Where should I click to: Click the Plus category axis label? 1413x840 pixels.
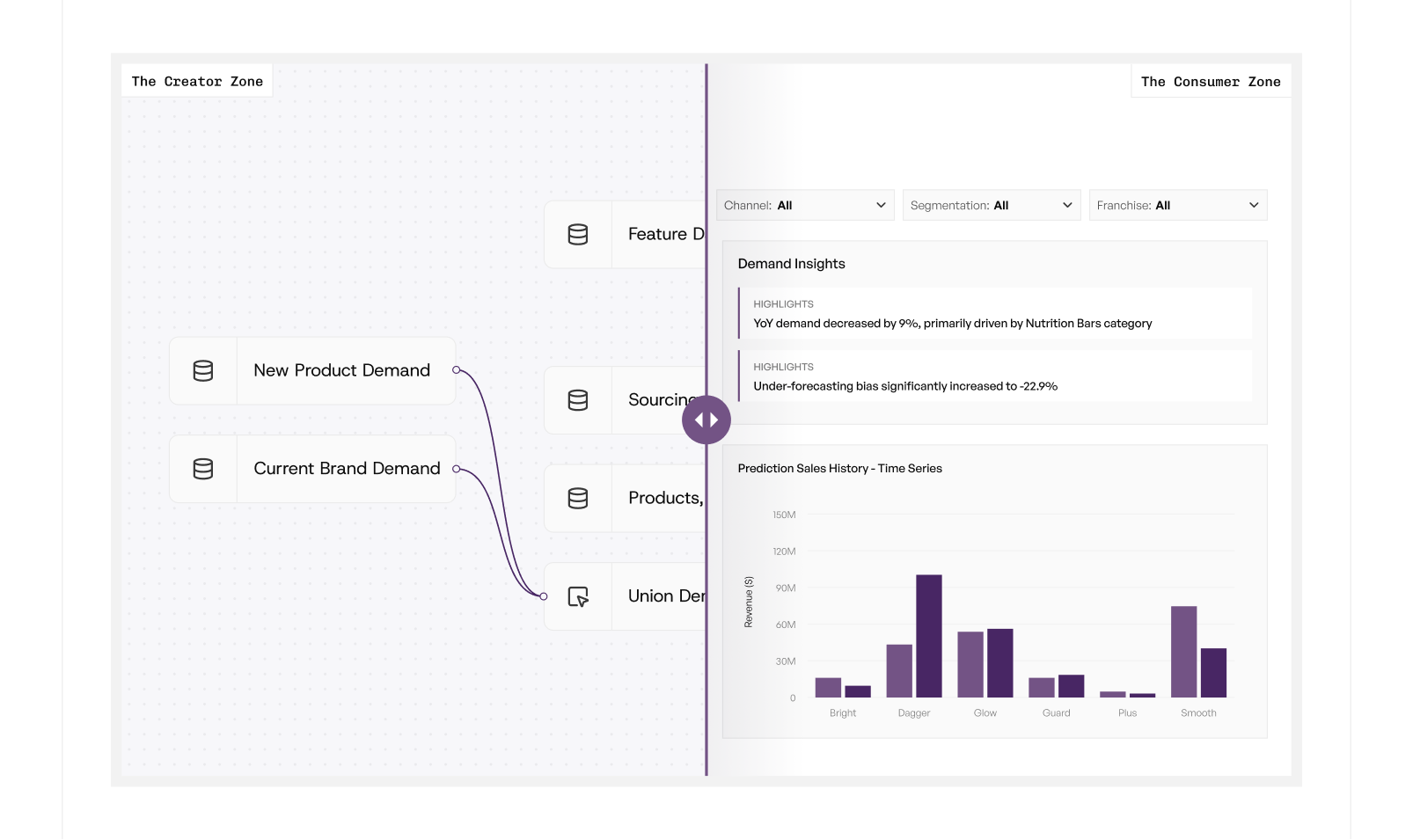[1128, 713]
